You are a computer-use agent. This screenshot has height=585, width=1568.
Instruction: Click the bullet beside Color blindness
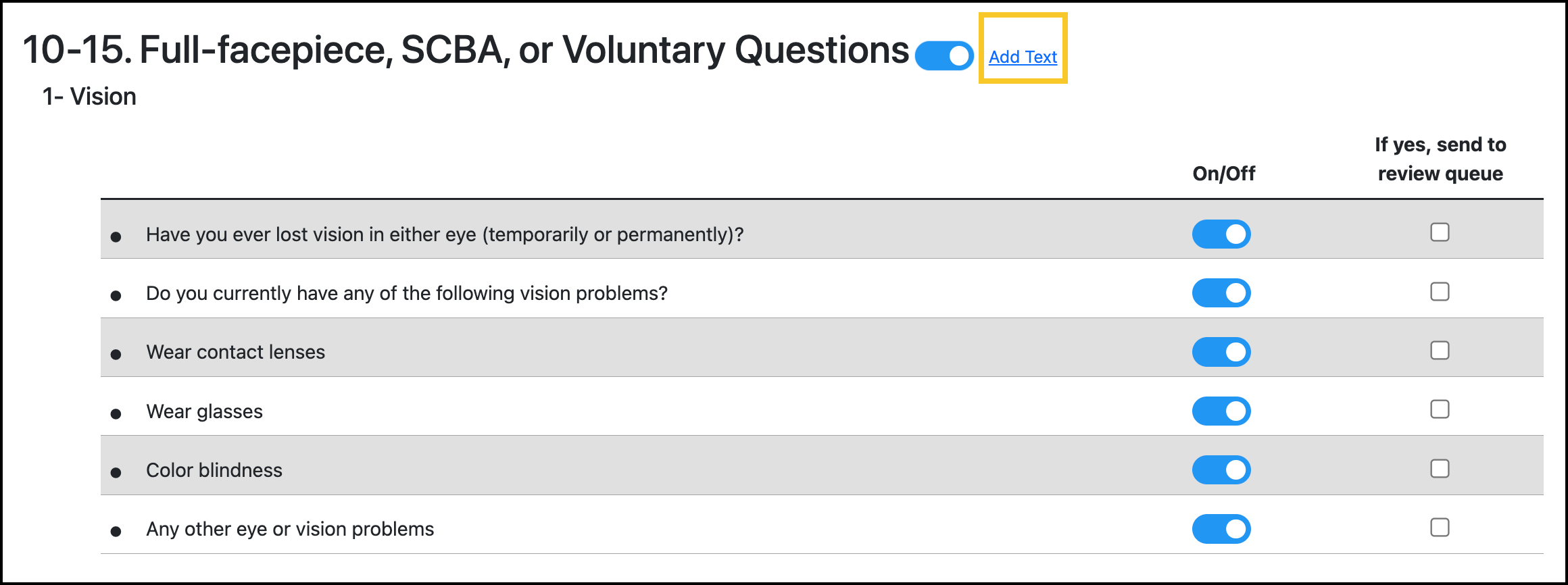click(116, 470)
